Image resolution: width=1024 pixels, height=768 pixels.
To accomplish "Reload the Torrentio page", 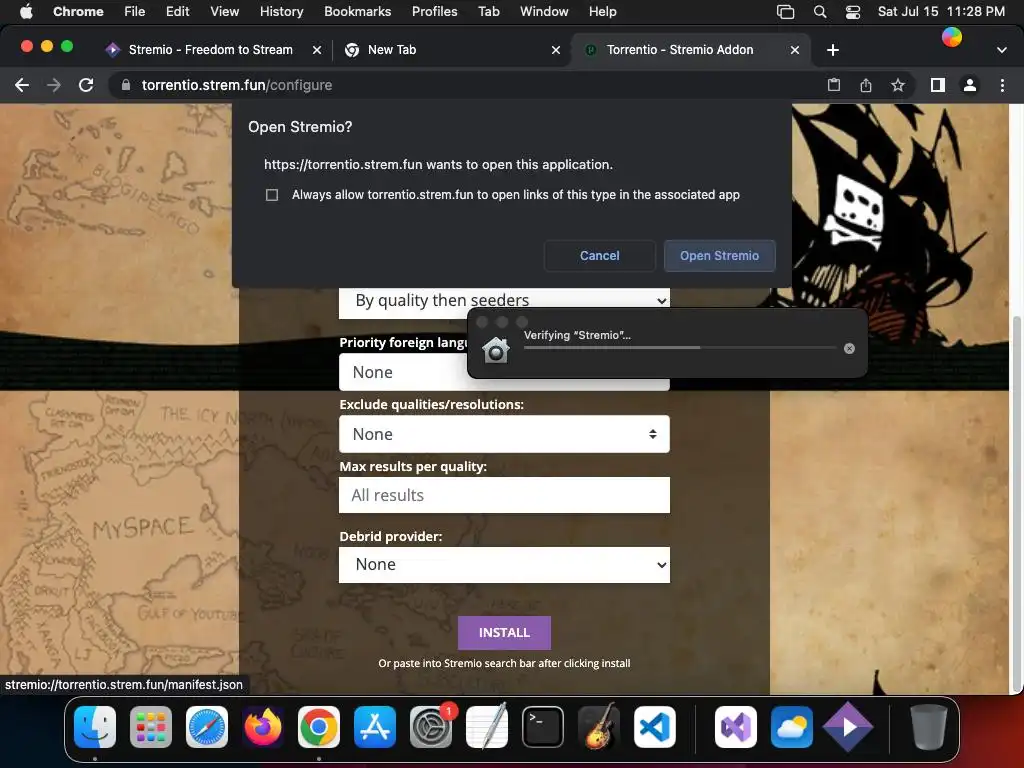I will [x=86, y=85].
